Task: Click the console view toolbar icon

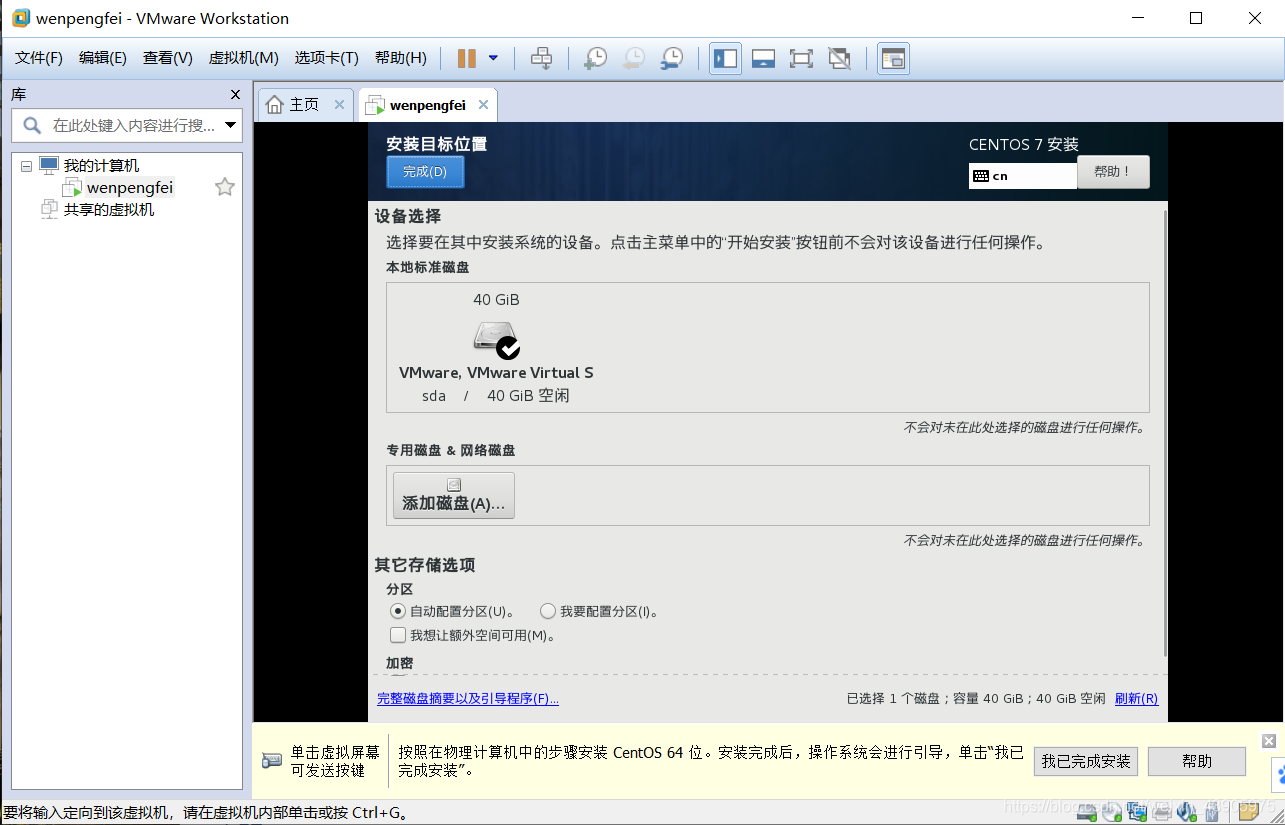Action: coord(893,58)
